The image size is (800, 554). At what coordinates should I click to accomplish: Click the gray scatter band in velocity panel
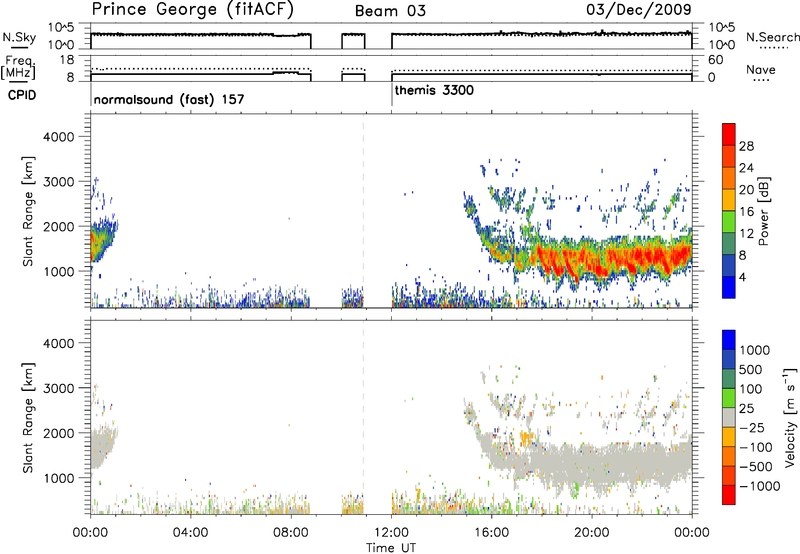(612, 464)
